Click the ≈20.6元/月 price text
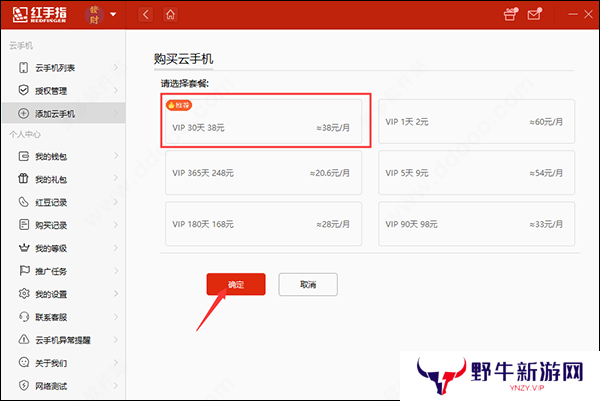600x401 pixels. pos(329,173)
